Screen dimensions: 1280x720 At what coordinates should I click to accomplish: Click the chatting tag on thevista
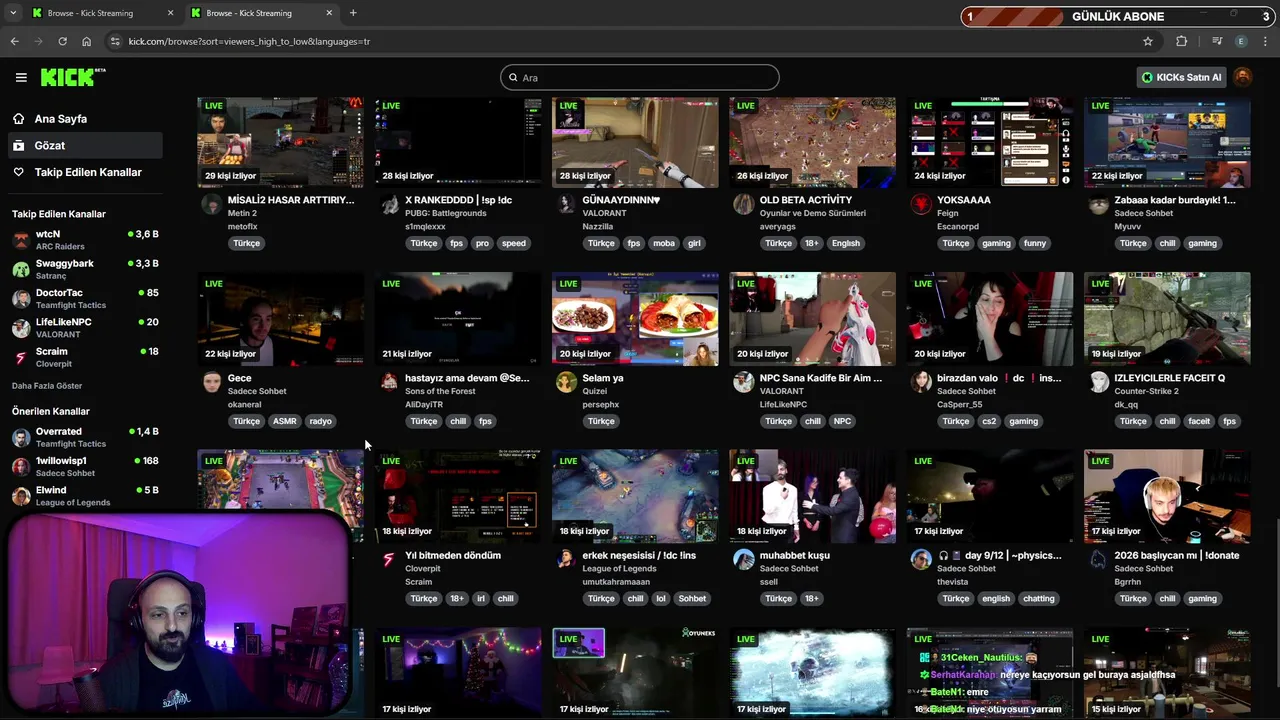tap(1038, 599)
